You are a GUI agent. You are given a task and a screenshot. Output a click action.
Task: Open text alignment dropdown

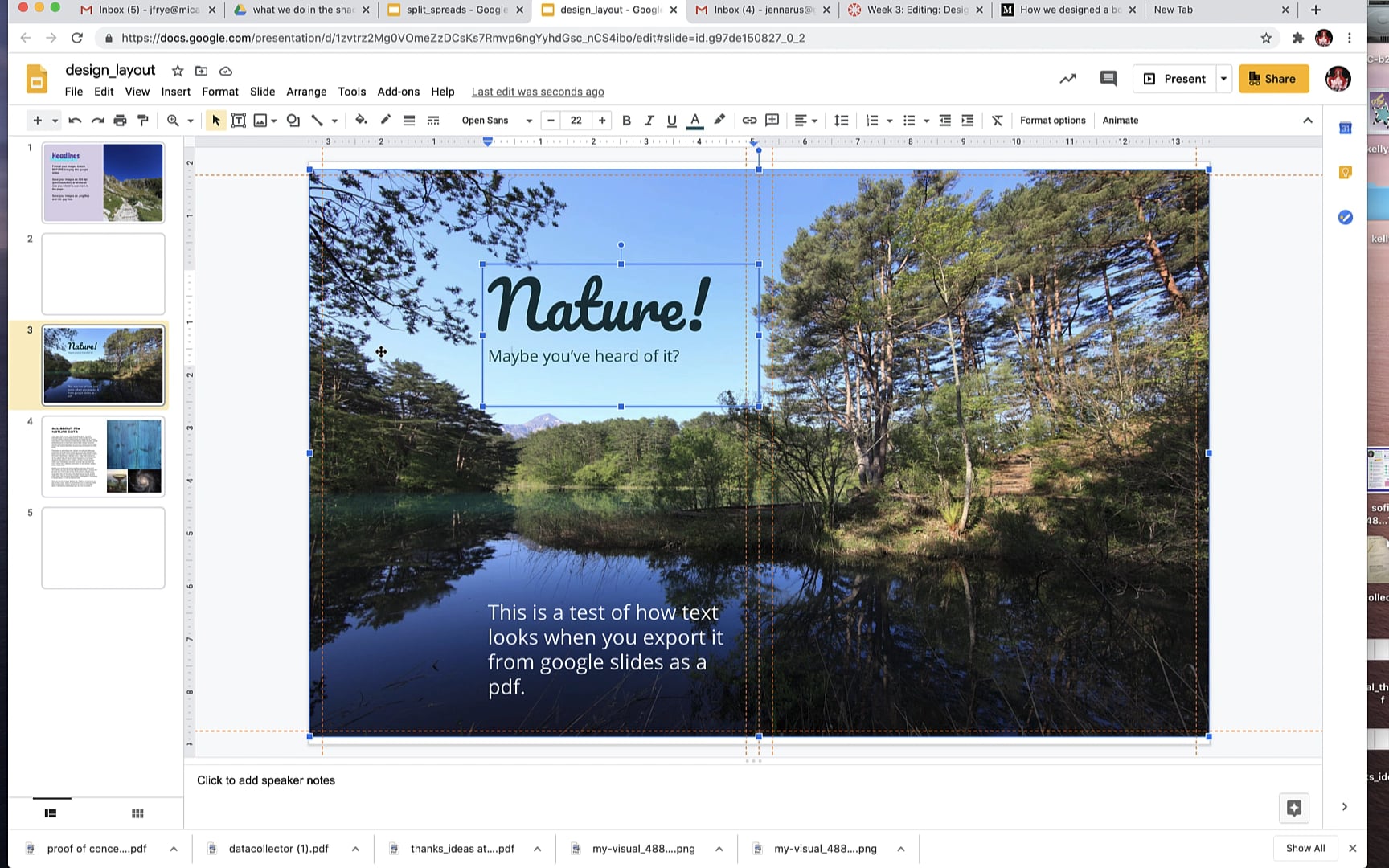pyautogui.click(x=805, y=121)
